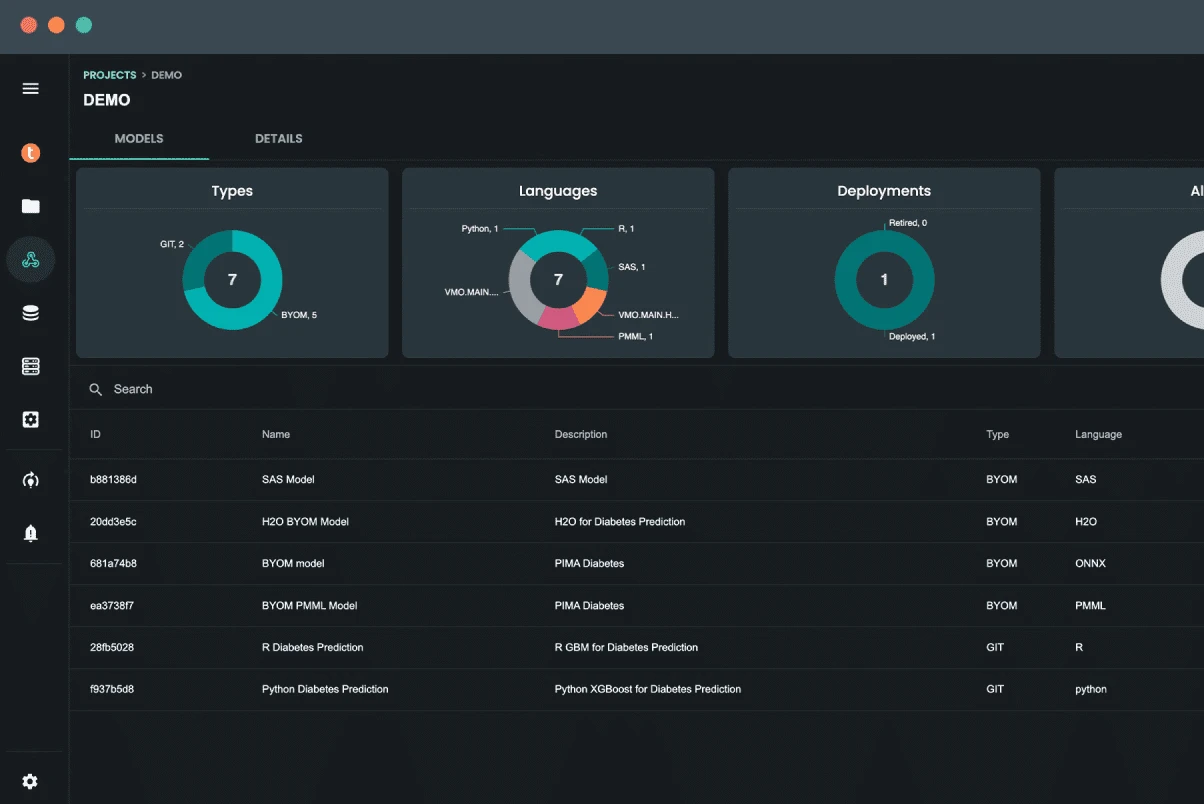
Task: Click the orange Teradata logo icon
Action: tap(31, 153)
